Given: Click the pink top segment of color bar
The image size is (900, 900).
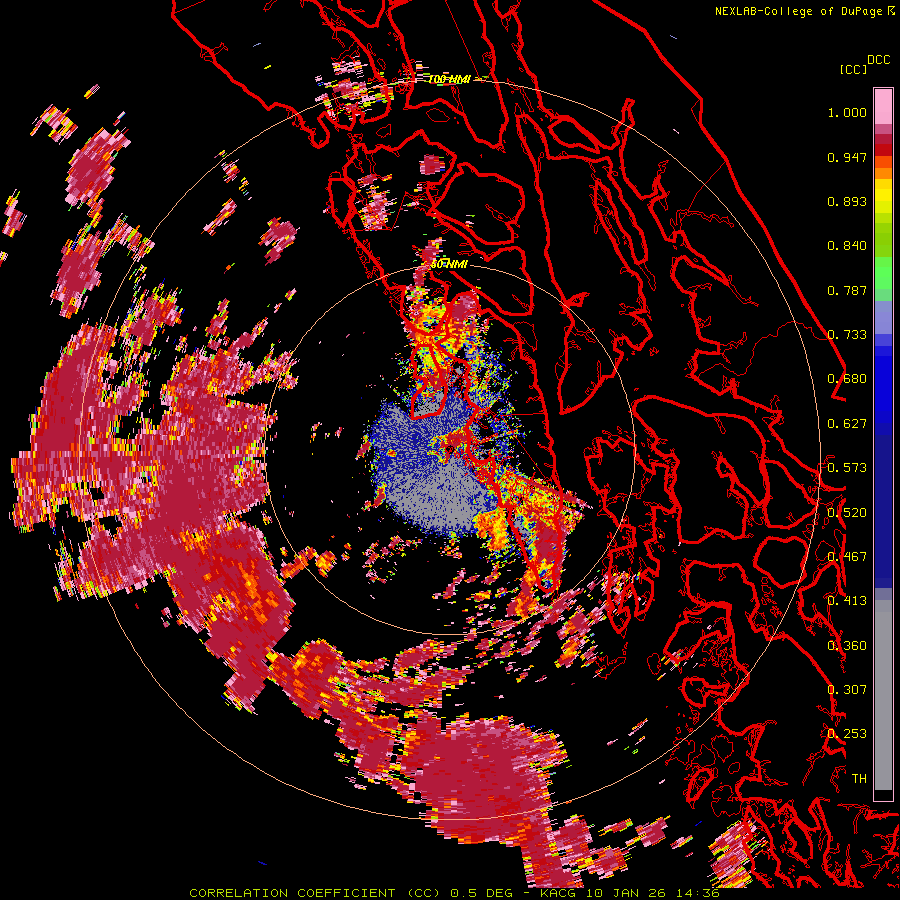Looking at the screenshot, I should point(883,106).
